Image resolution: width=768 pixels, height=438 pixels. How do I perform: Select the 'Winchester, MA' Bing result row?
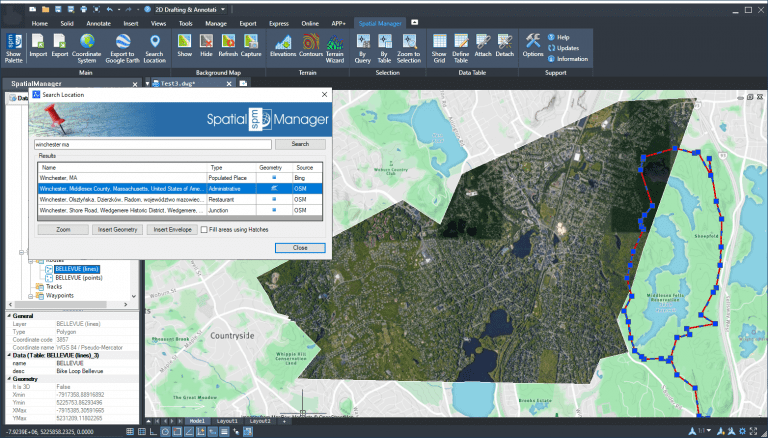pyautogui.click(x=180, y=178)
